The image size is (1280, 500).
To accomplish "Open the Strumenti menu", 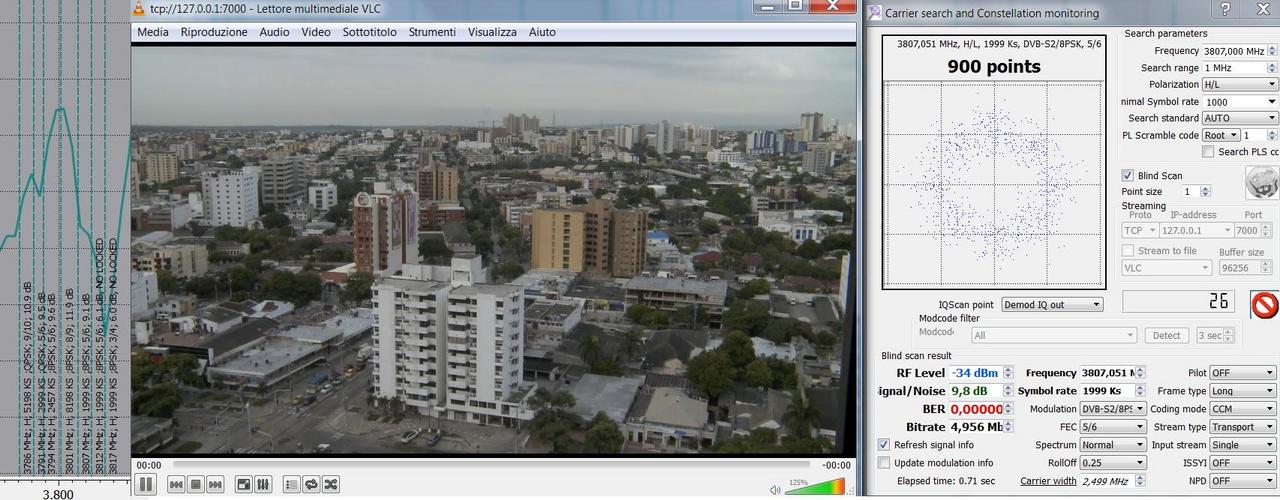I will click(x=432, y=32).
